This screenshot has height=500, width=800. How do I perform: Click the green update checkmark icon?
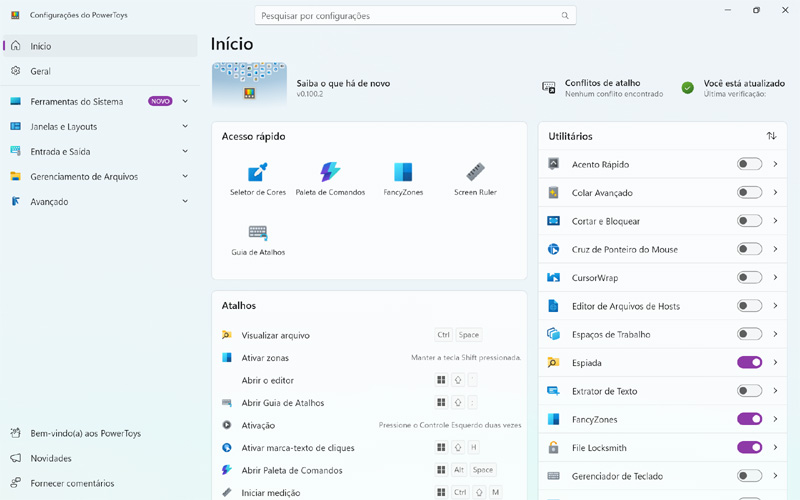688,88
